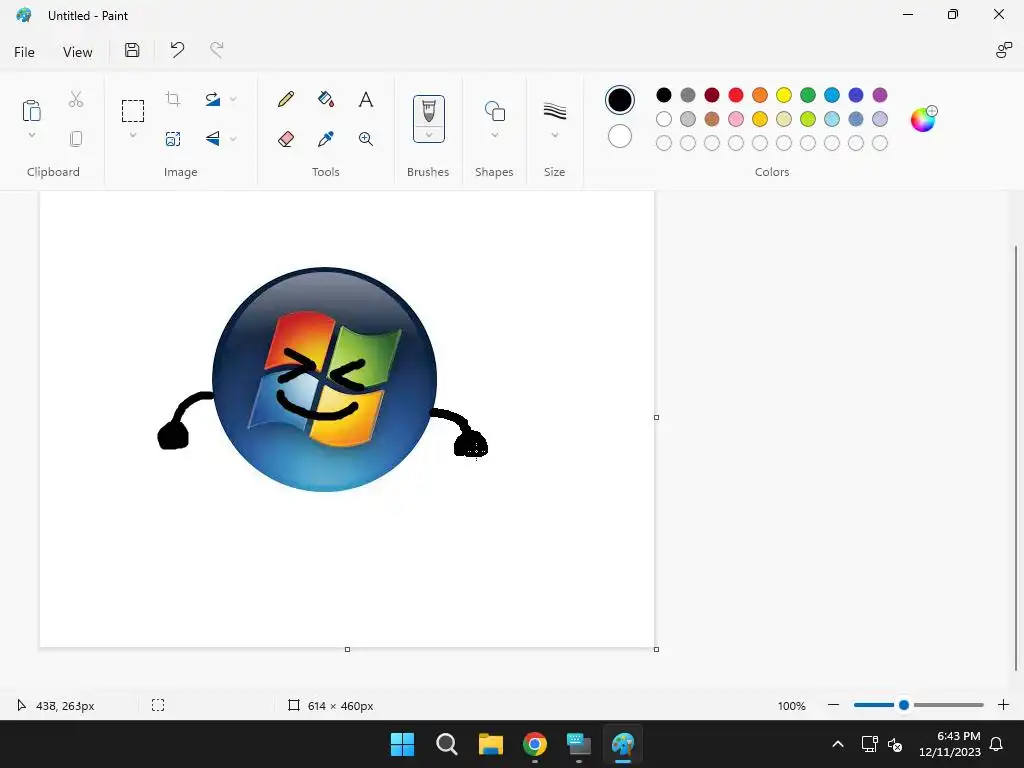Pick the dark red color swatch
The height and width of the screenshot is (768, 1024).
pos(712,95)
